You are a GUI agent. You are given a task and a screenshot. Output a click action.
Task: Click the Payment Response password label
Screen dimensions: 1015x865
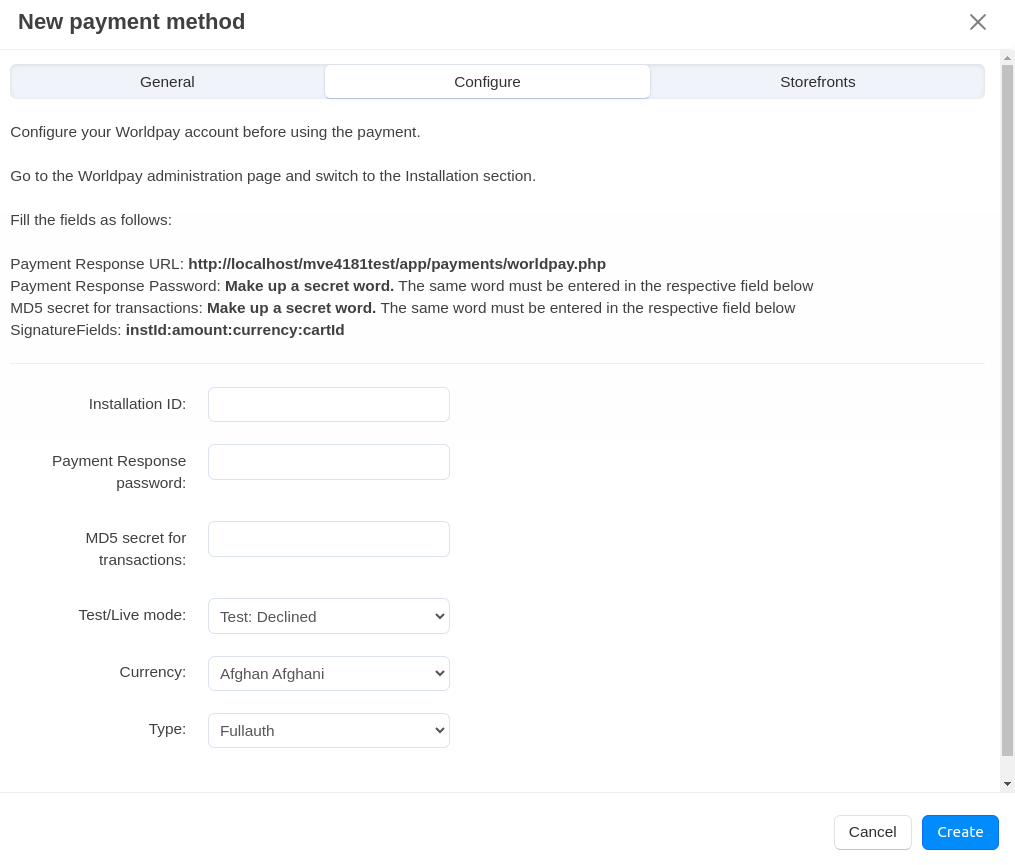(119, 472)
